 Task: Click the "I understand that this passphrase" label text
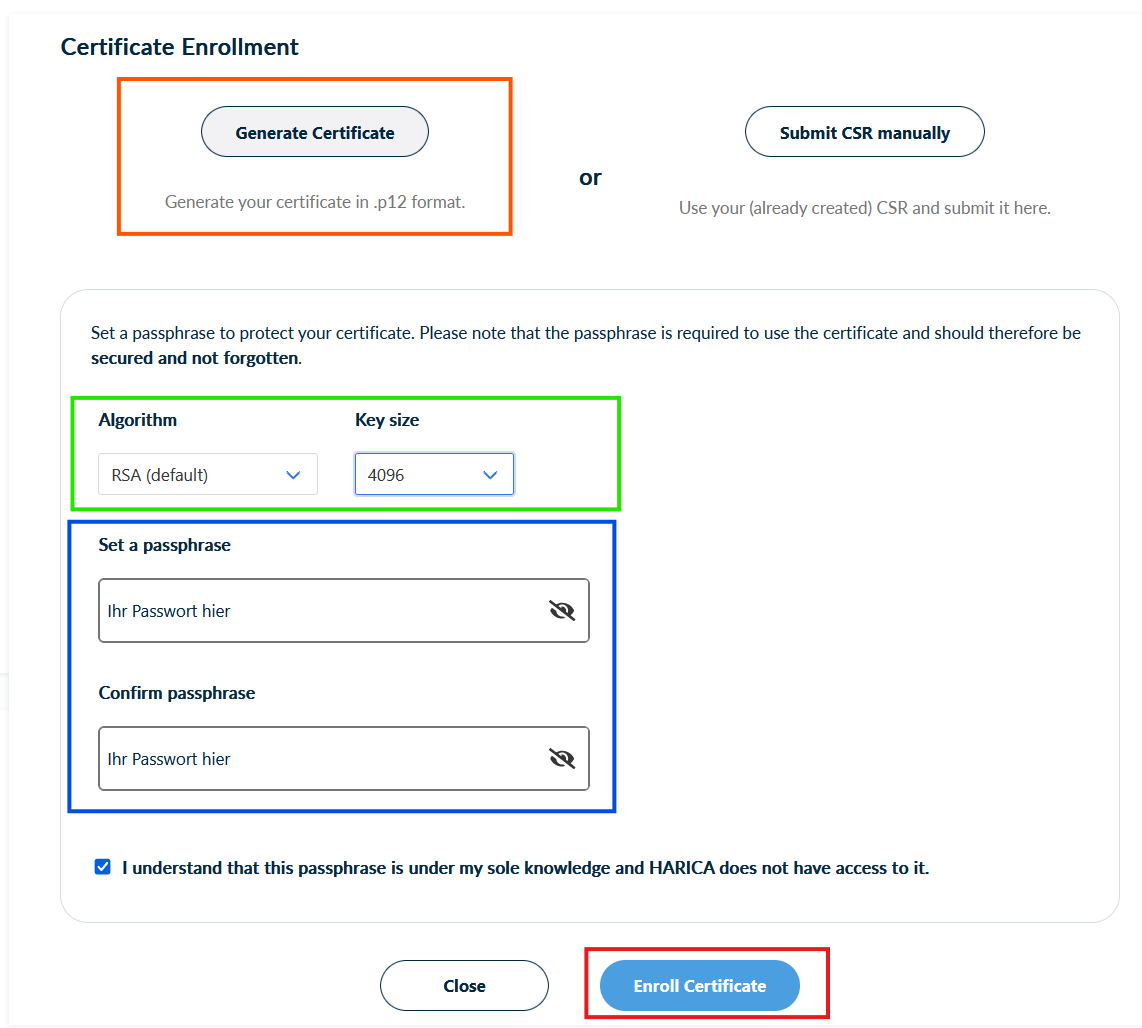[525, 868]
